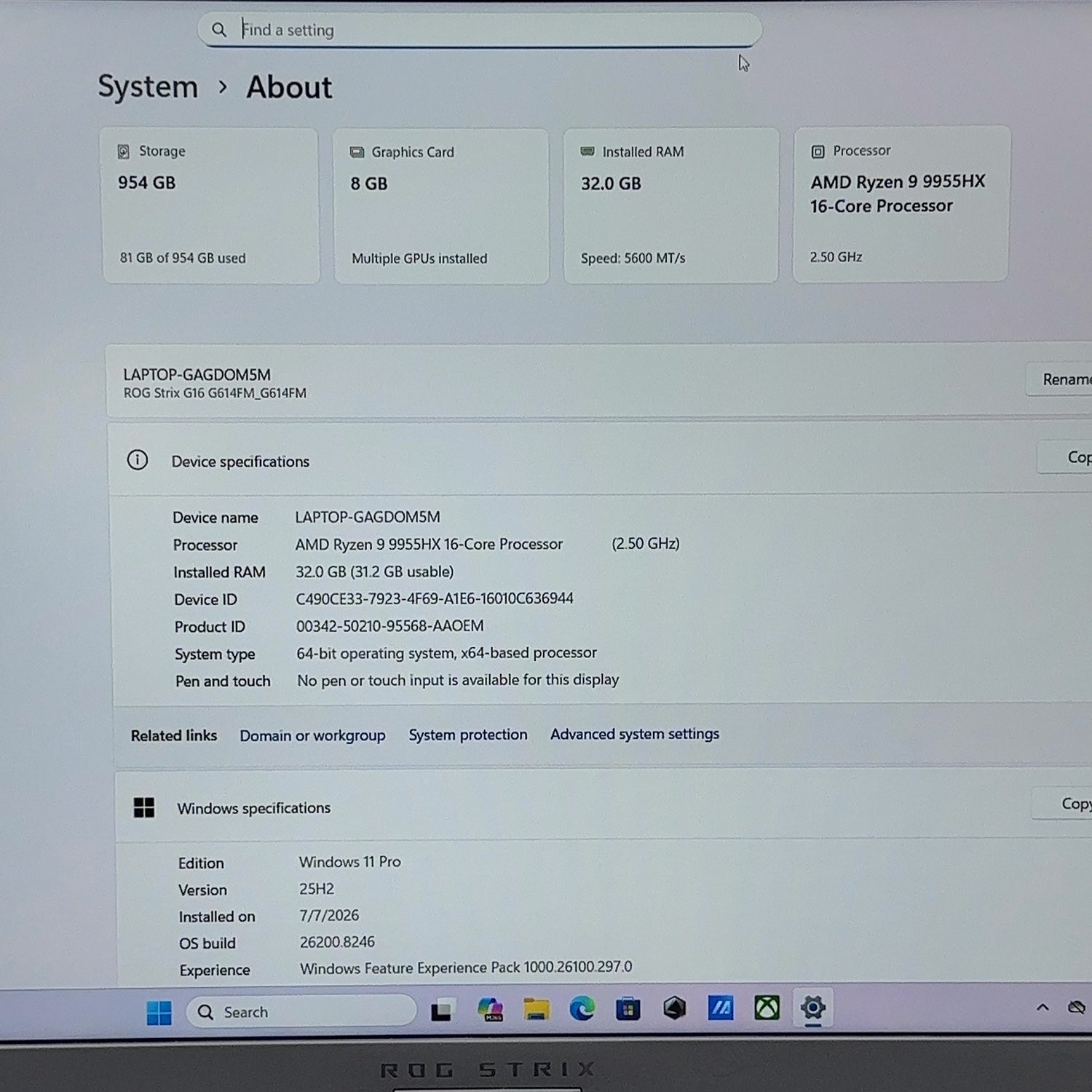
Task: Launch Microsoft 365 Copilot from the taskbar
Action: pyautogui.click(x=491, y=1009)
